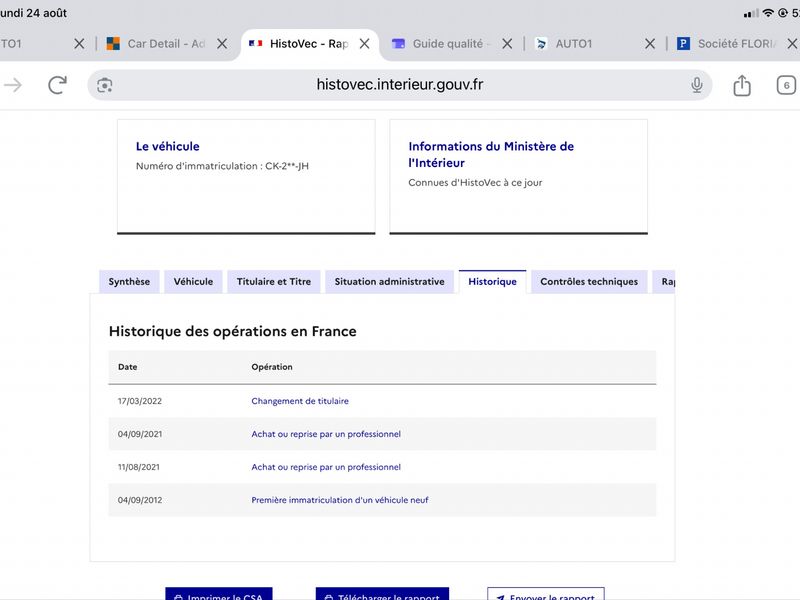
Task: Go forward with the arrow button
Action: tap(13, 85)
